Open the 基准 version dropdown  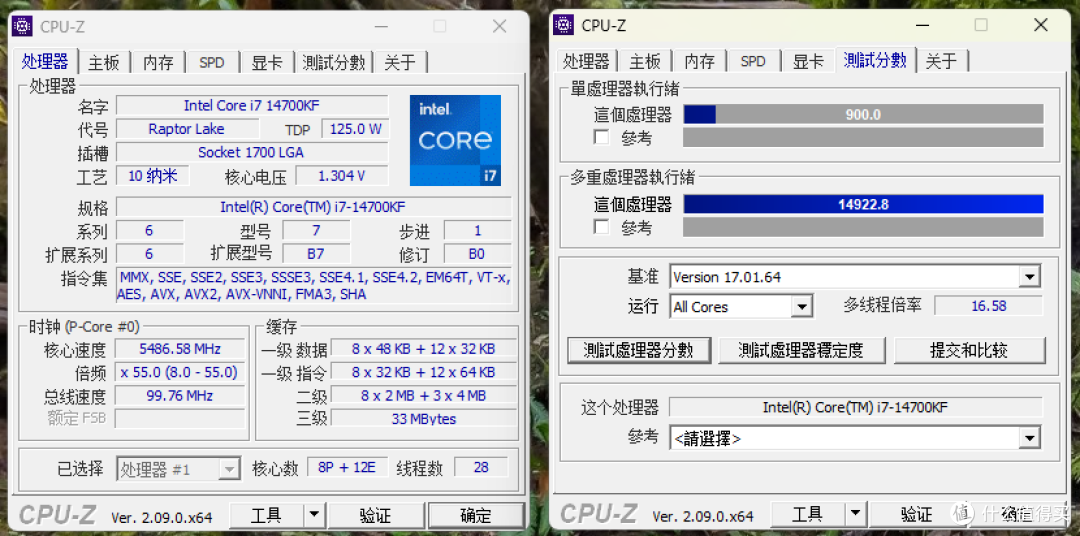1030,278
